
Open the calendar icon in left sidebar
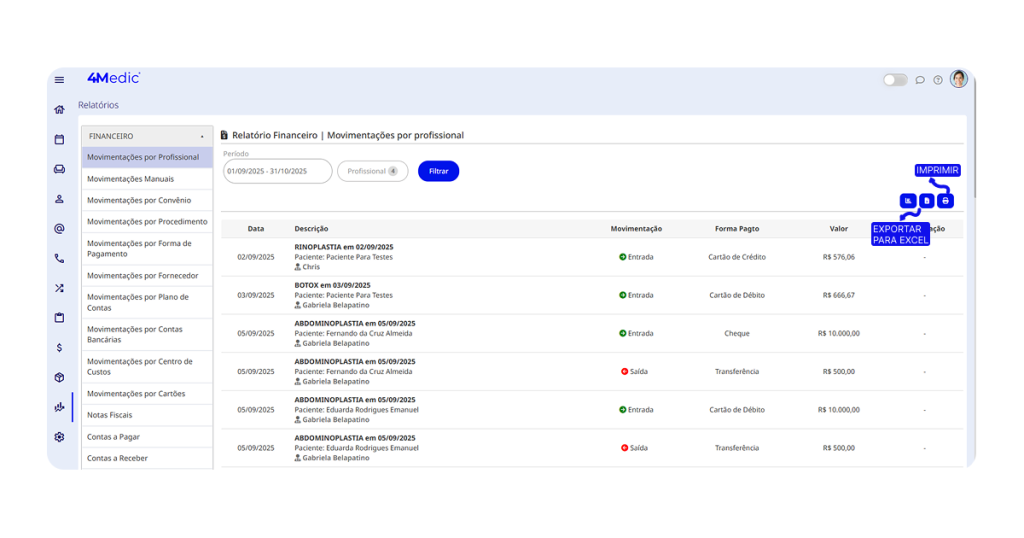point(59,139)
